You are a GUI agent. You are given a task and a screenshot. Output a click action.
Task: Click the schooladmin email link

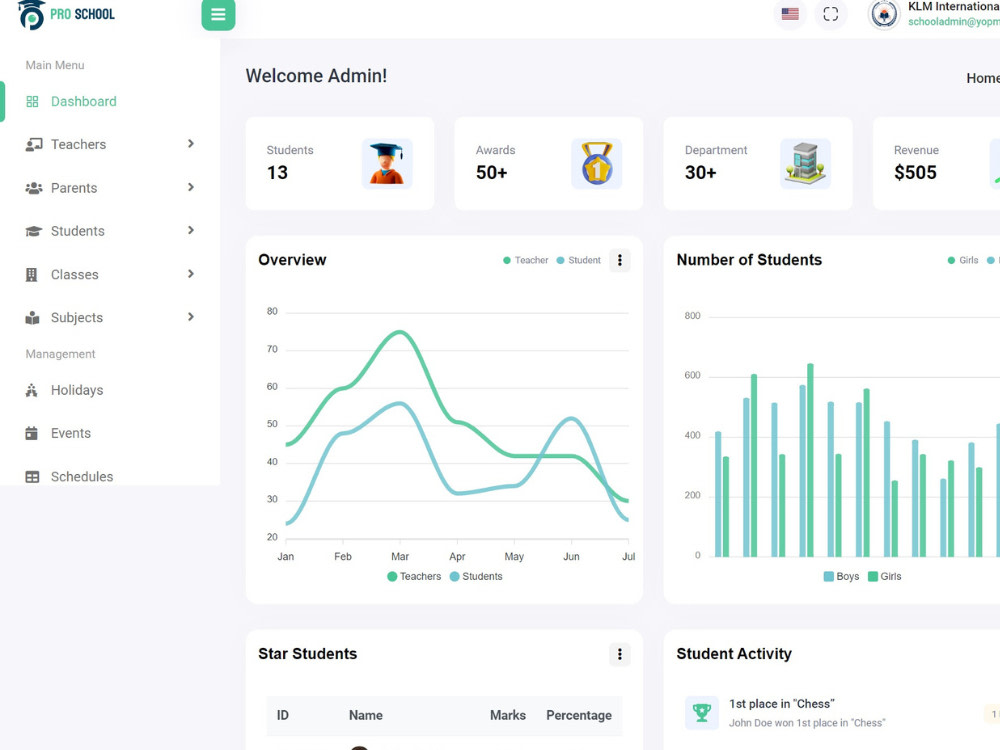point(953,22)
